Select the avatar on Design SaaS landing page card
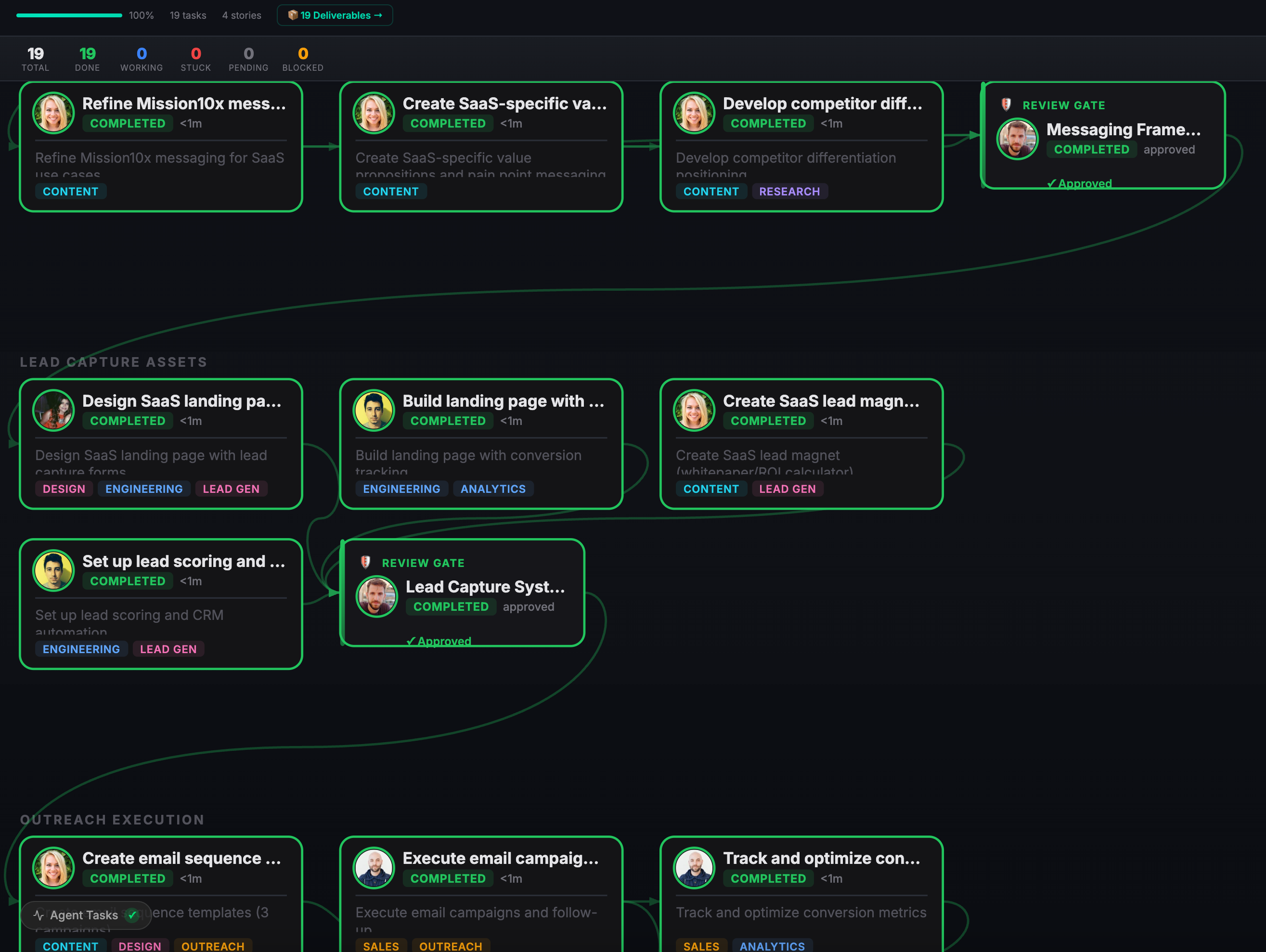The image size is (1266, 952). coord(53,410)
